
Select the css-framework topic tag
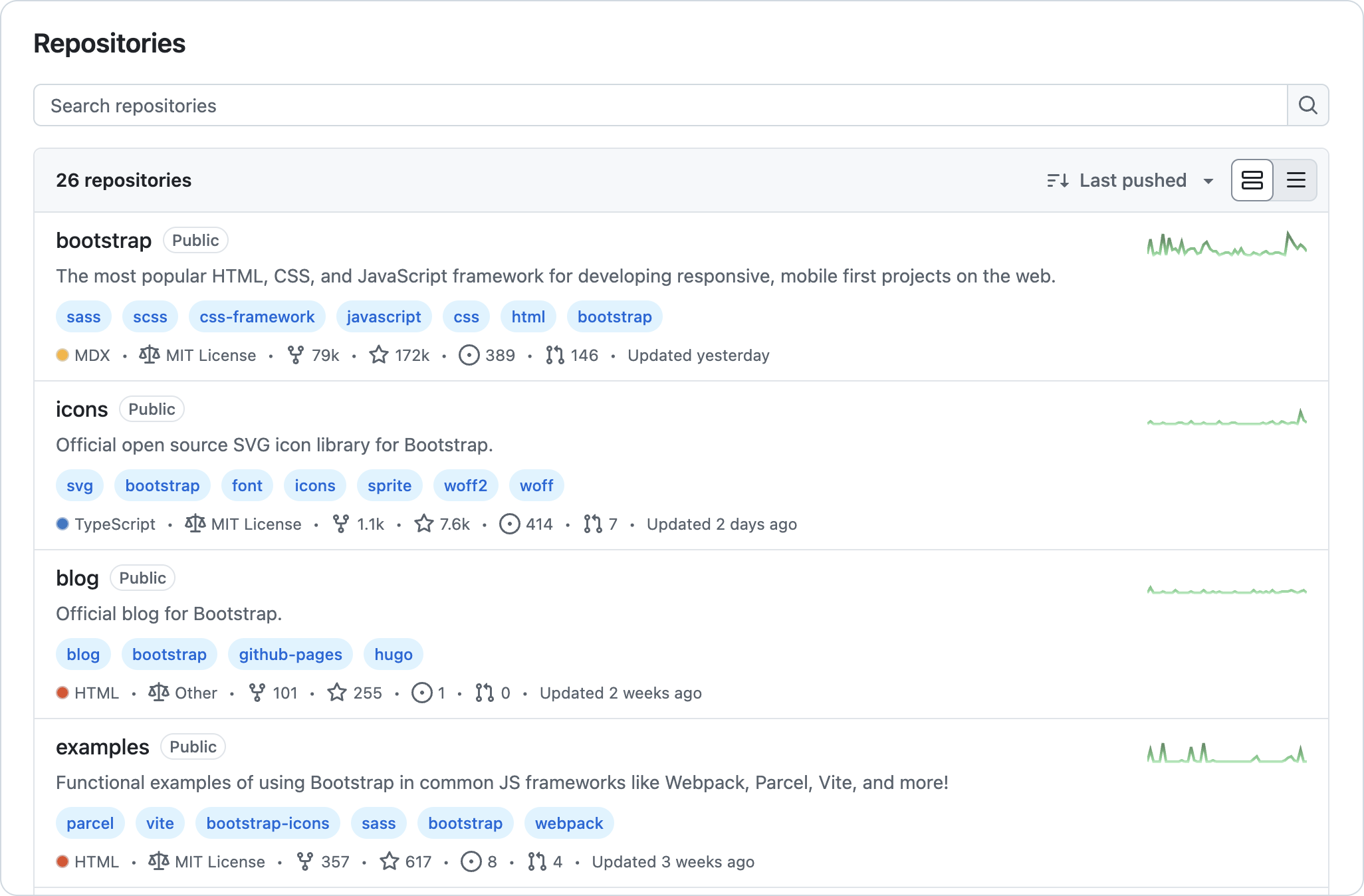coord(257,316)
